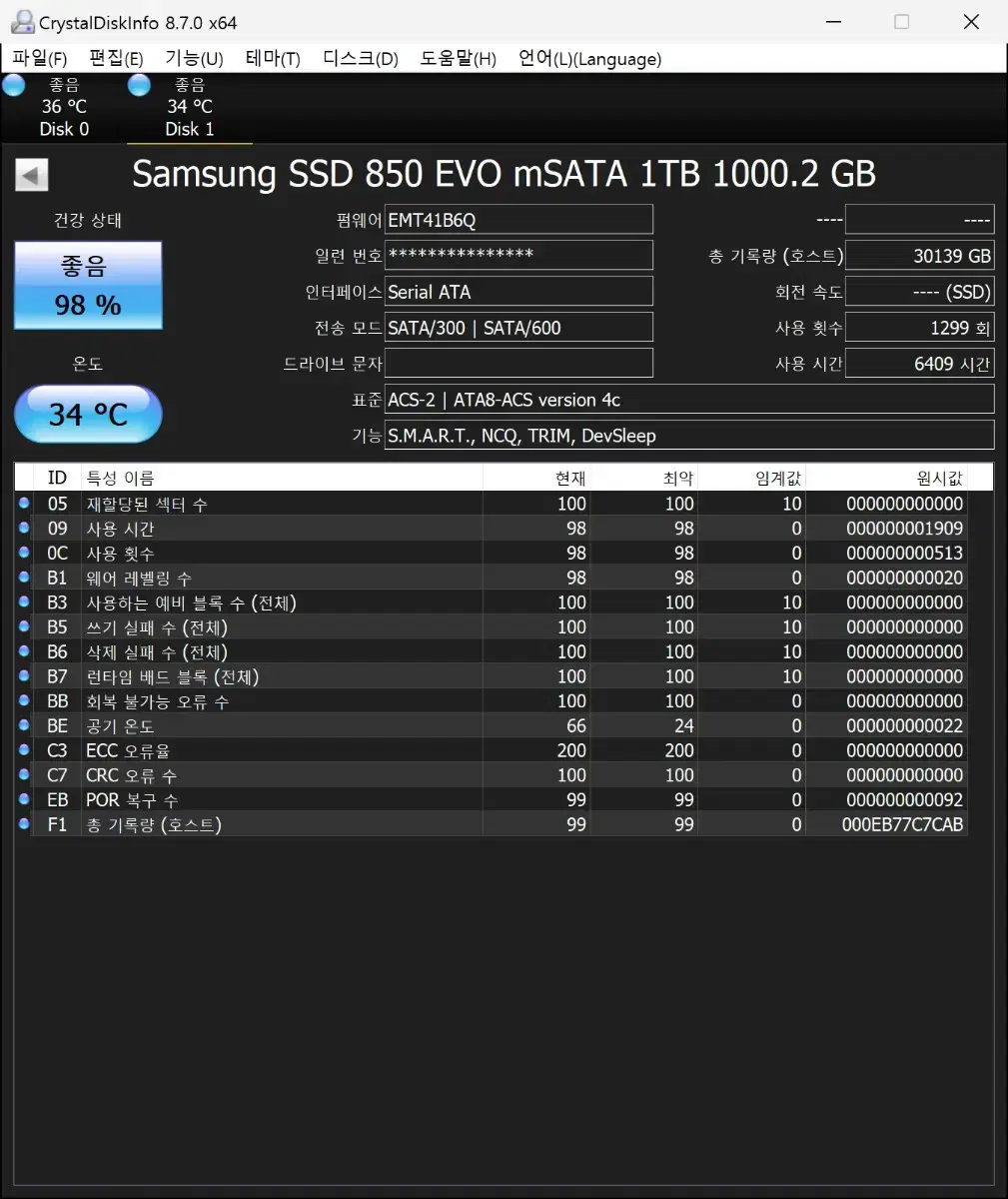Image resolution: width=1008 pixels, height=1199 pixels.
Task: Click status dot for ID 09 row
Action: tap(24, 528)
